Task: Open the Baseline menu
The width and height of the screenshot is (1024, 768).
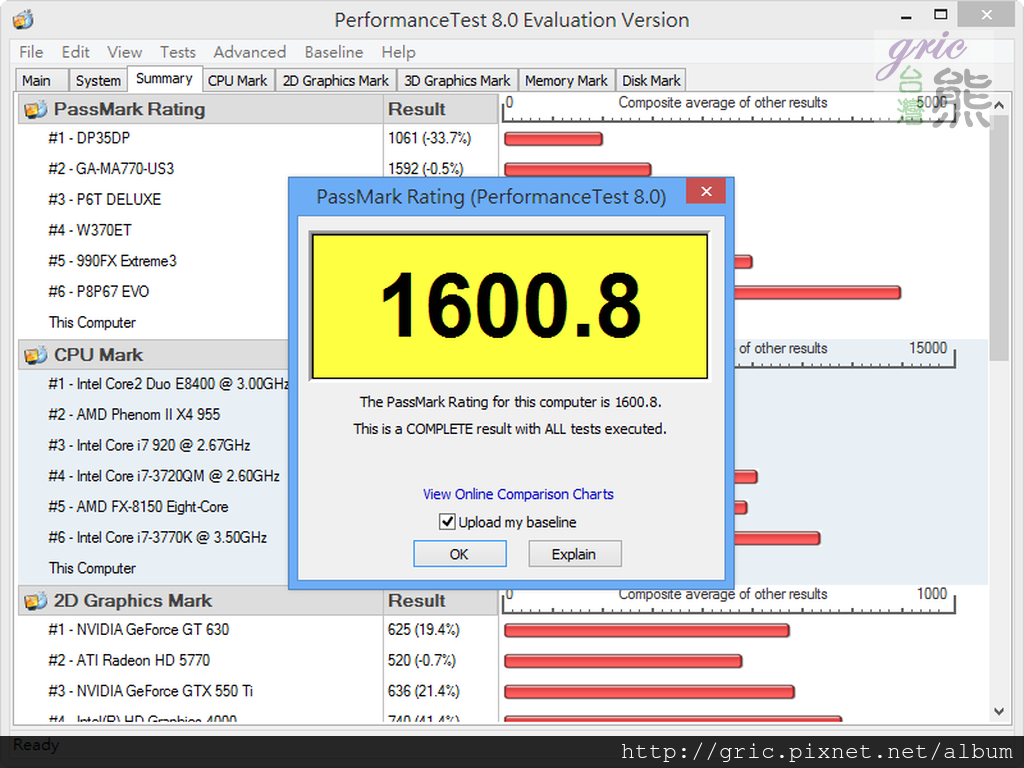Action: 334,52
